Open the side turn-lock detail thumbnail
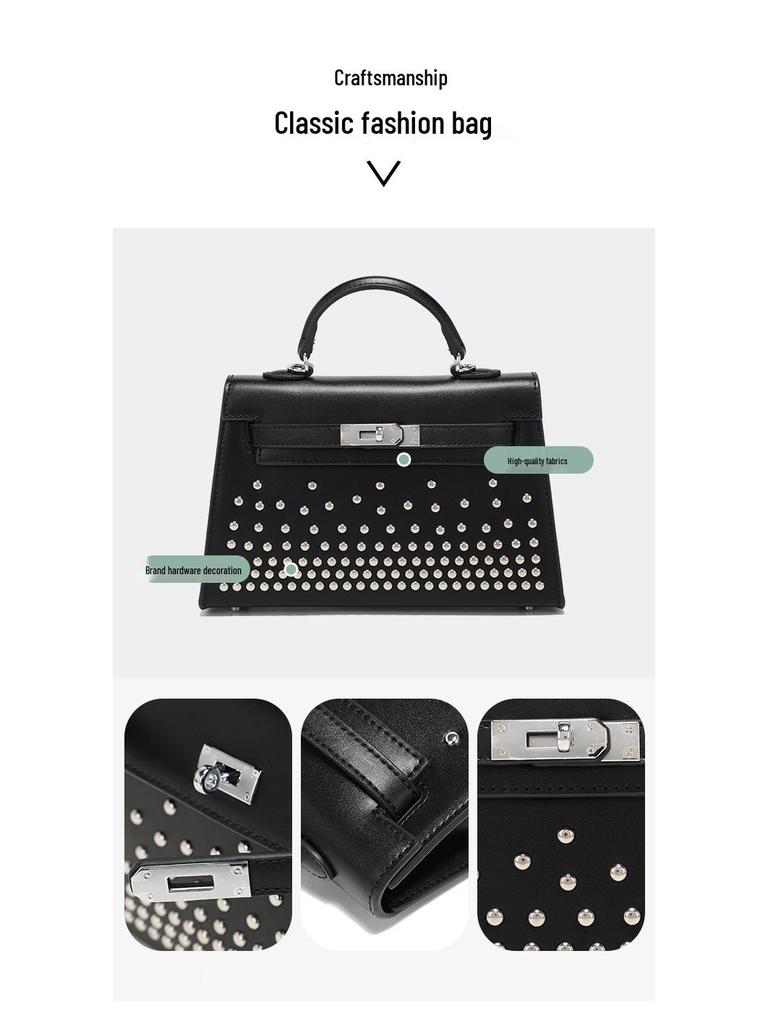Image resolution: width=768 pixels, height=1024 pixels. coord(208,824)
